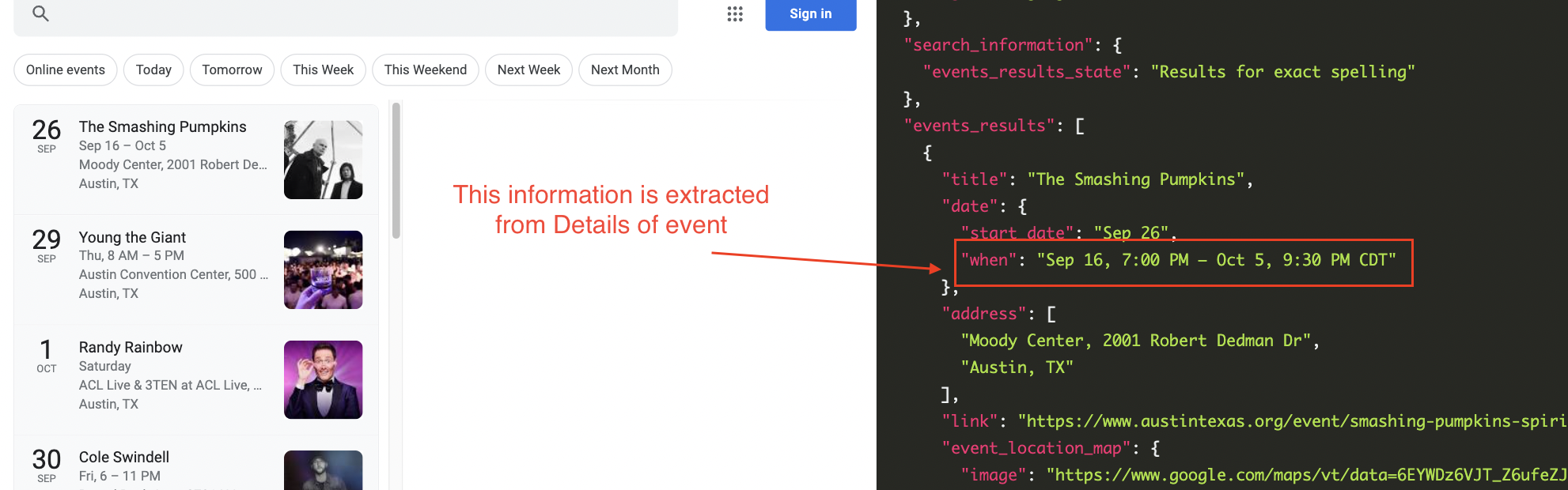
Task: Click the Randy Rainbow event thumbnail
Action: [324, 379]
